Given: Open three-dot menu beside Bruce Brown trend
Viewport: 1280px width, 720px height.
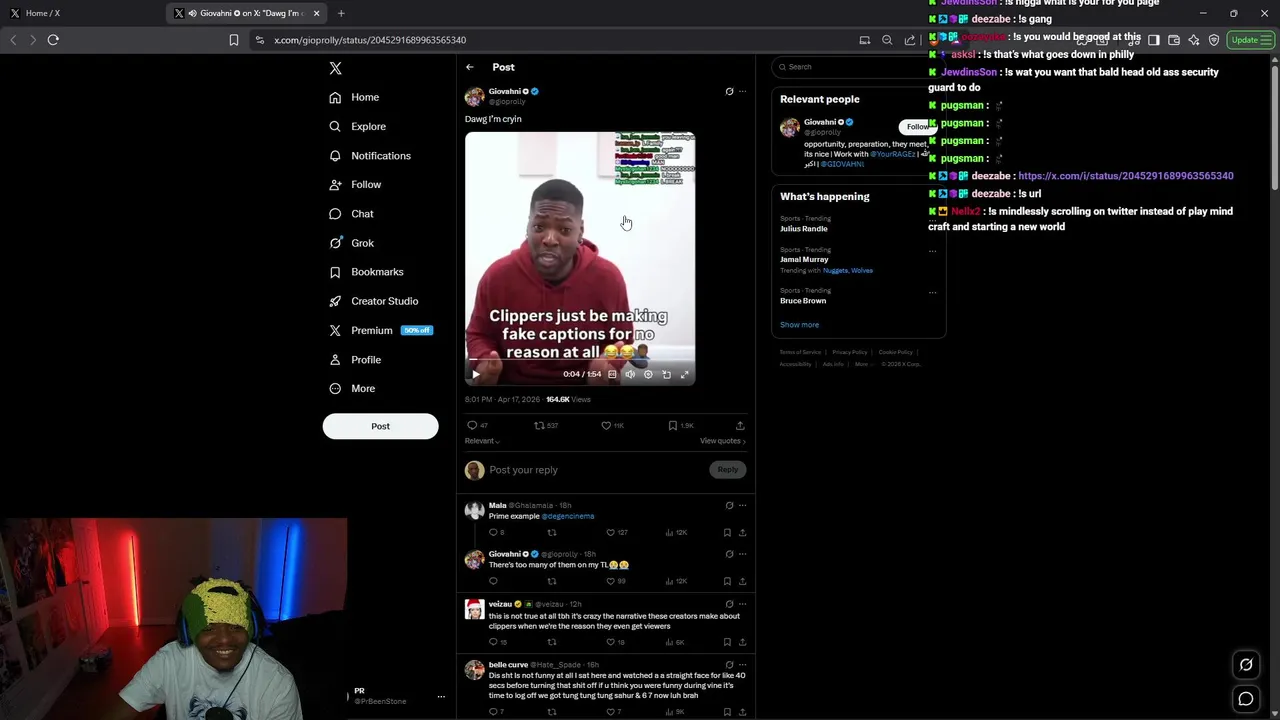Looking at the screenshot, I should [932, 292].
